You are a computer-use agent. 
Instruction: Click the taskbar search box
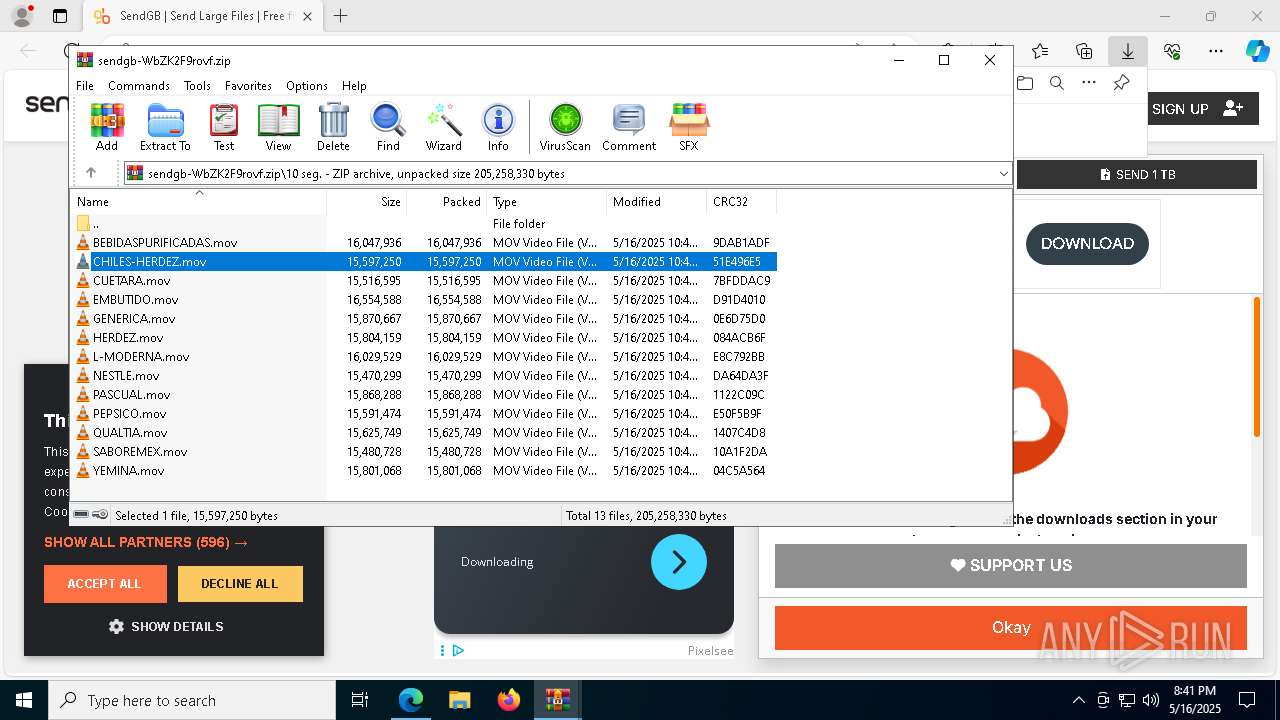(192, 700)
